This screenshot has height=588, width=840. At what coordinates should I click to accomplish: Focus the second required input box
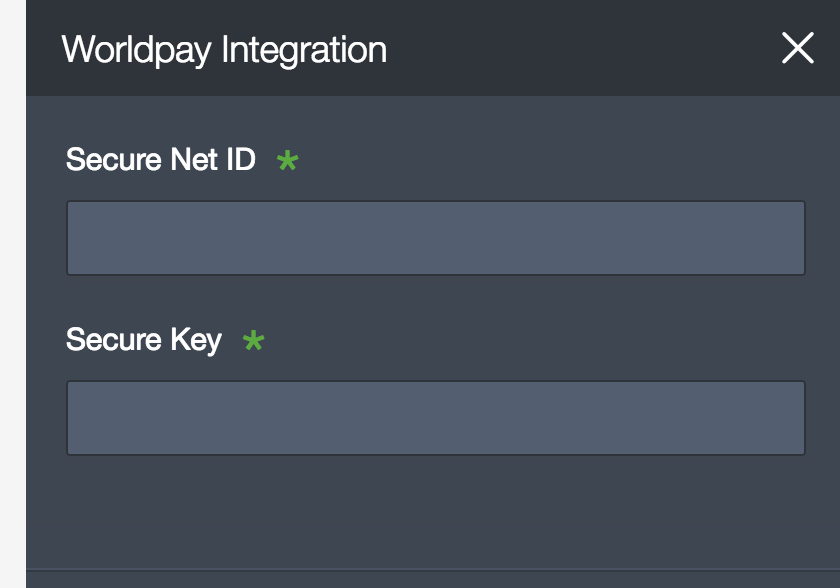pyautogui.click(x=435, y=417)
